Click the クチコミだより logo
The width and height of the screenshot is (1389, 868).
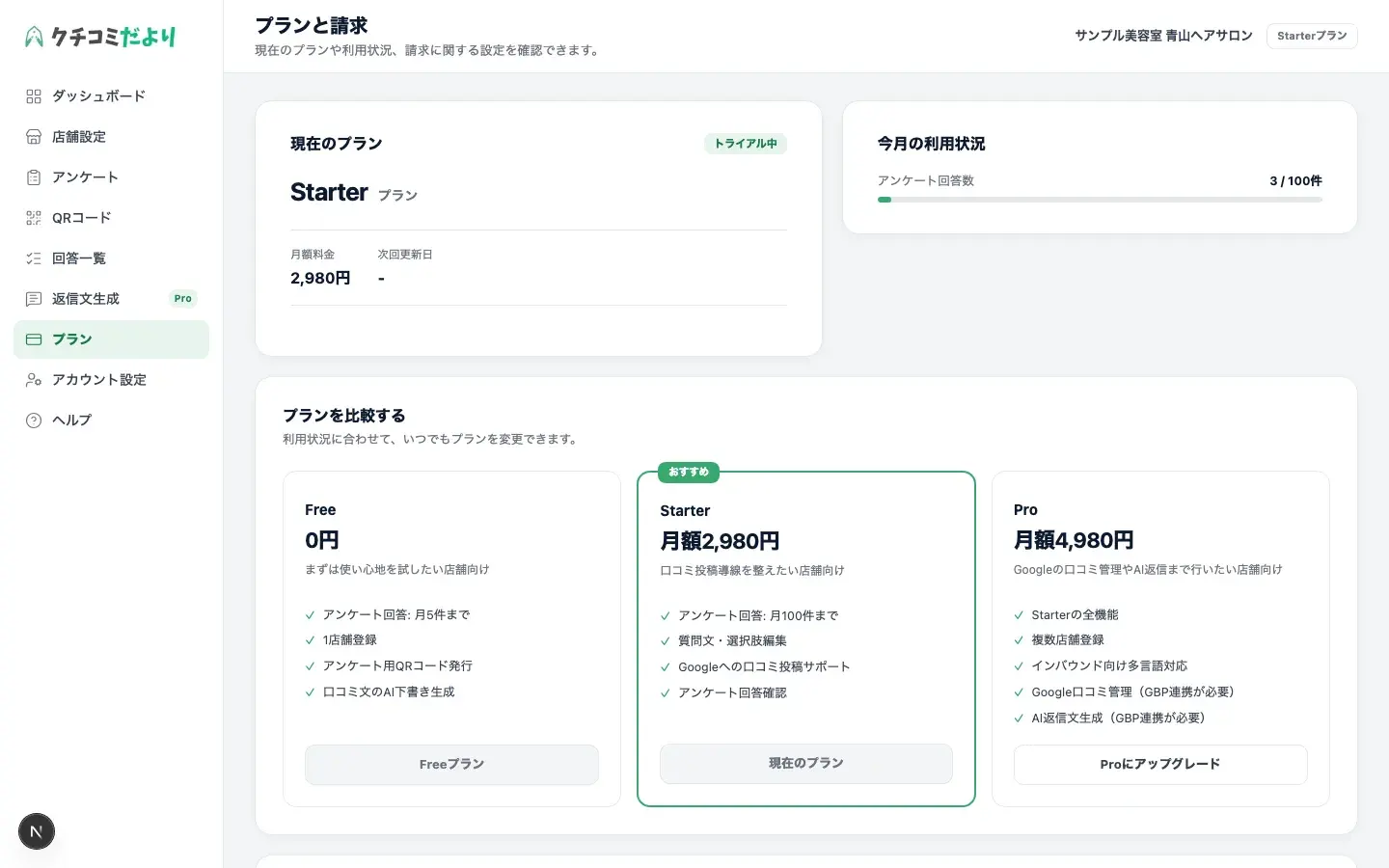point(100,37)
